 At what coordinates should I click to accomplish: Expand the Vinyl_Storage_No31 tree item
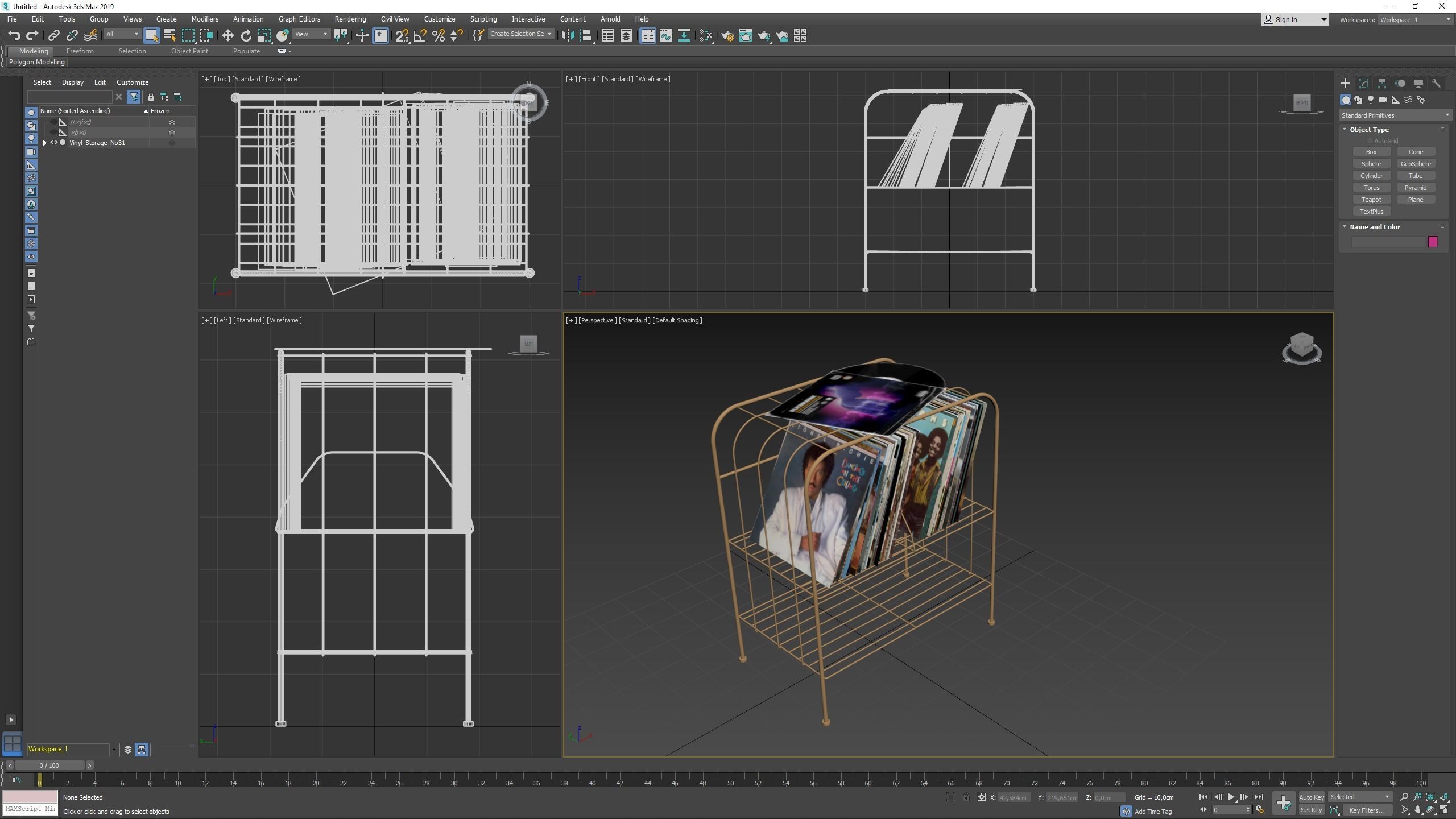tap(44, 143)
